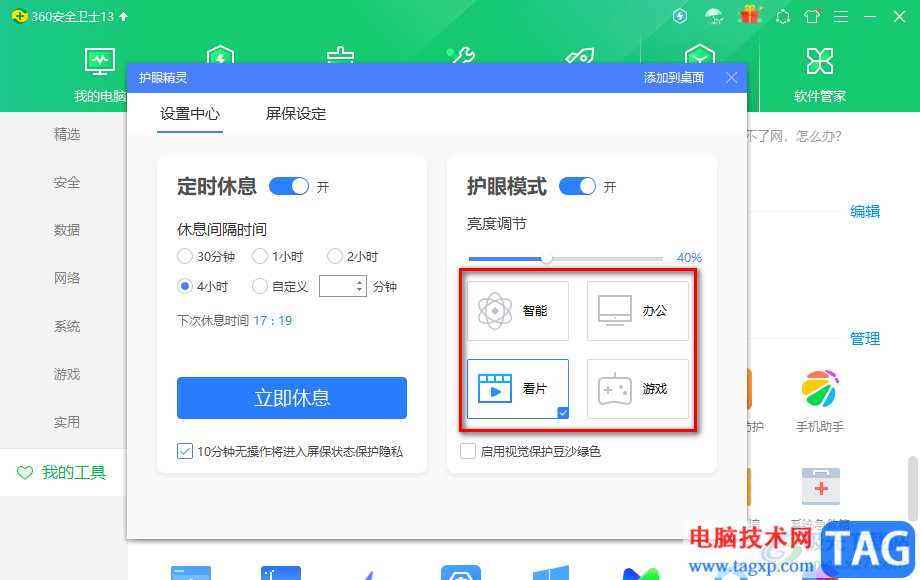Click the 看片 mode label

535,389
